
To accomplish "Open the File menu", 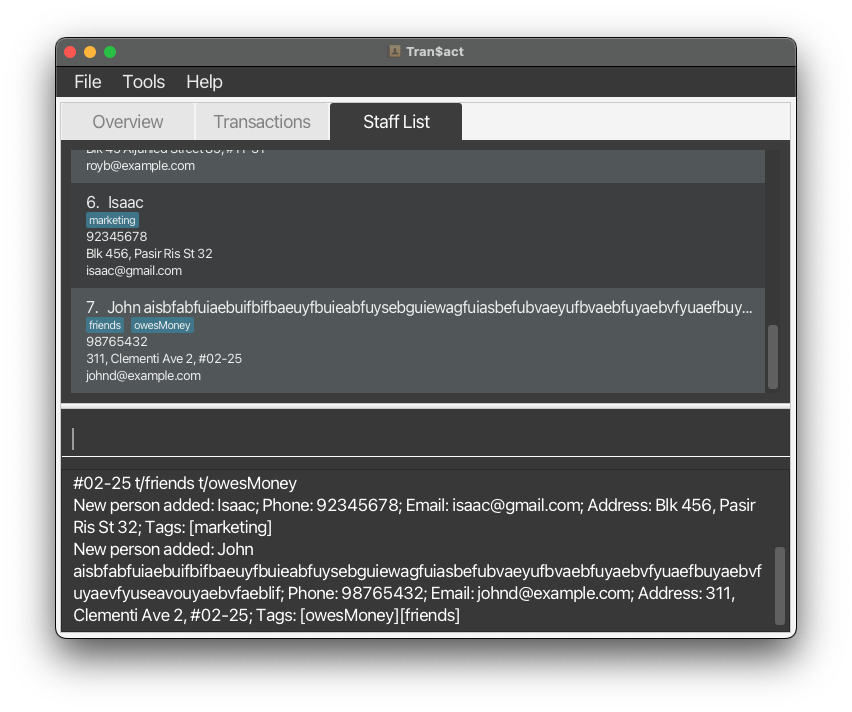I will pyautogui.click(x=87, y=82).
